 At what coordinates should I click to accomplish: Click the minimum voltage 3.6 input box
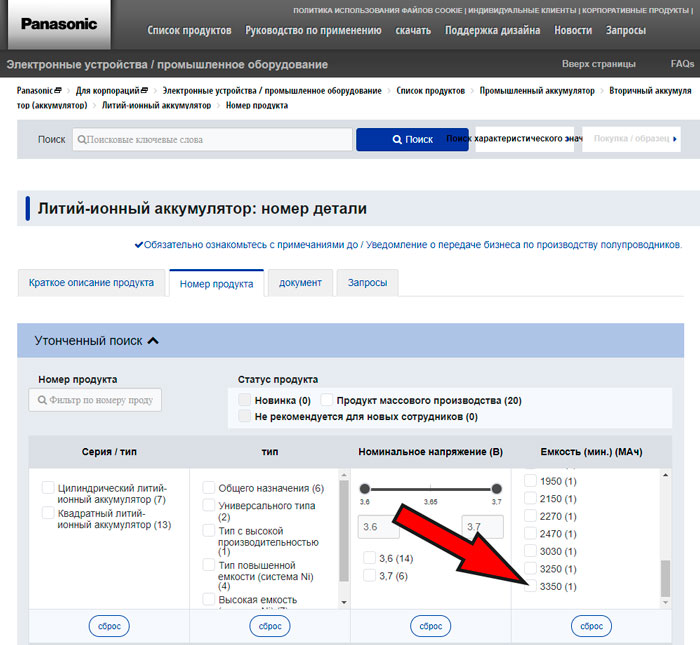pyautogui.click(x=379, y=527)
